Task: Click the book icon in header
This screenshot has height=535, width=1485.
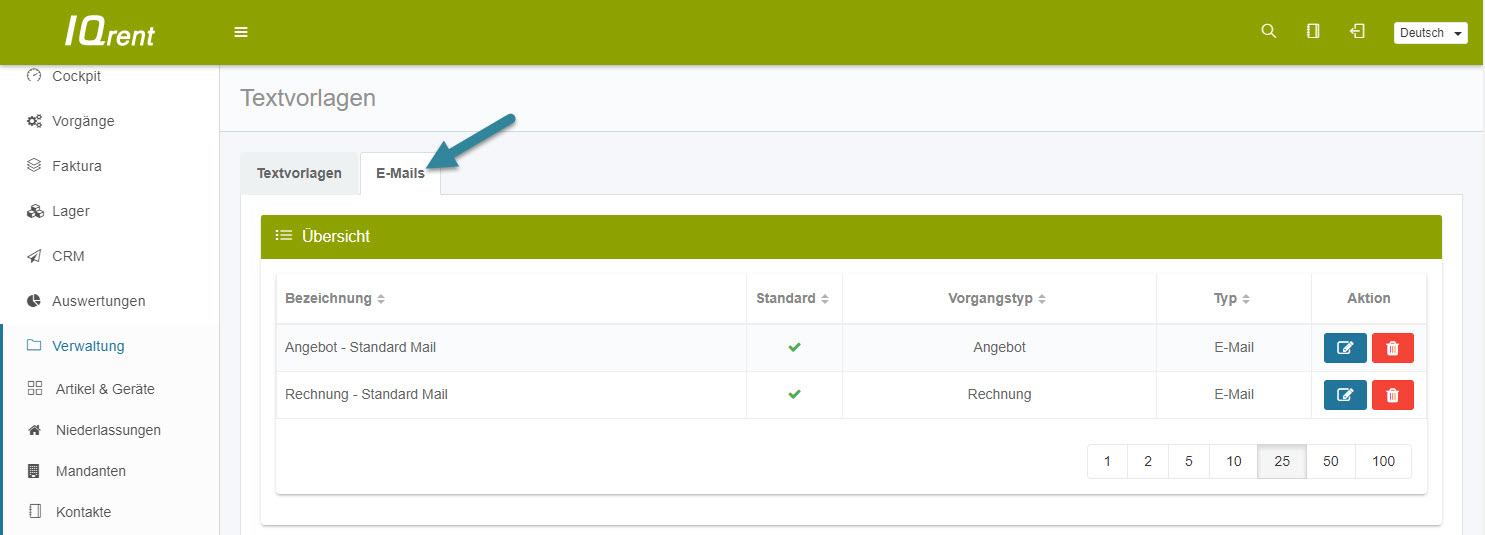Action: click(x=1313, y=31)
